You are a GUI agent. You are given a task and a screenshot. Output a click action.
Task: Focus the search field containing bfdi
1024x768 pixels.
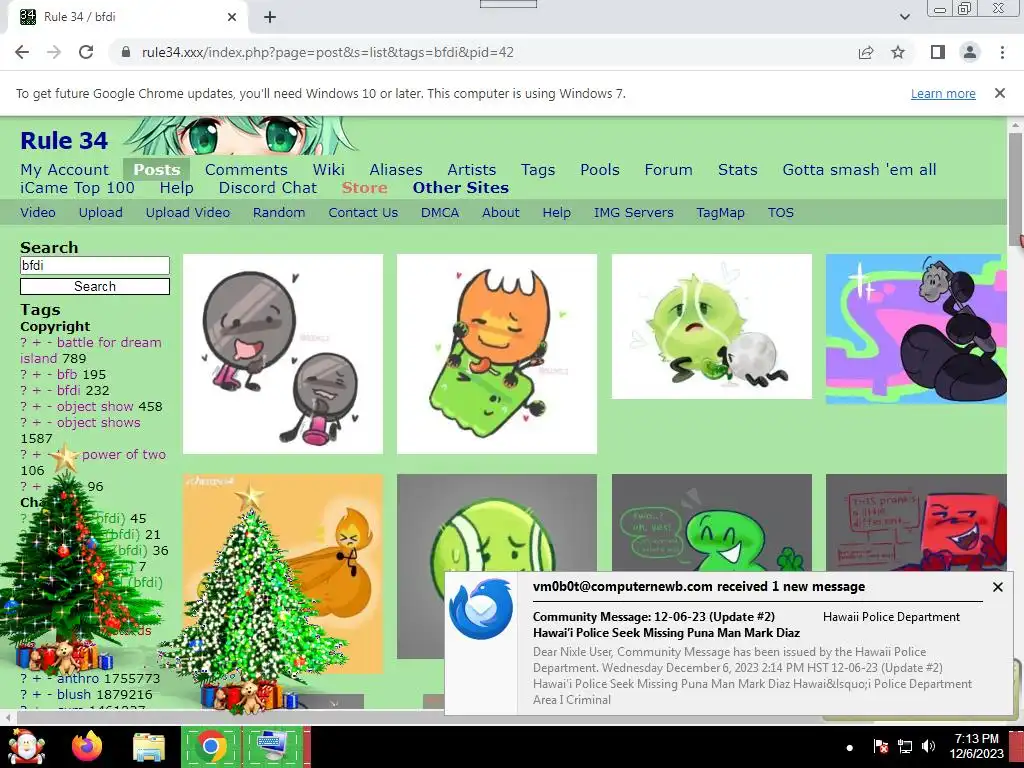(95, 265)
